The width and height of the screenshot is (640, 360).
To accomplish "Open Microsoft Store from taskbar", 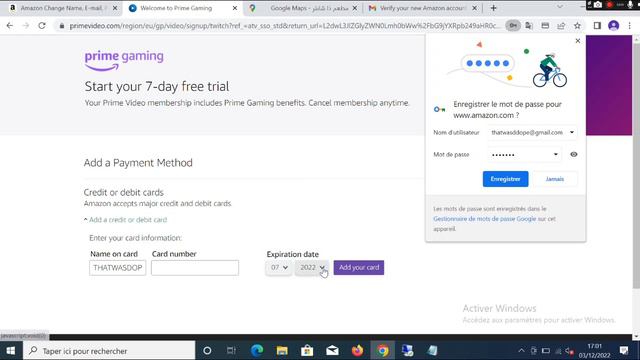I will click(307, 351).
